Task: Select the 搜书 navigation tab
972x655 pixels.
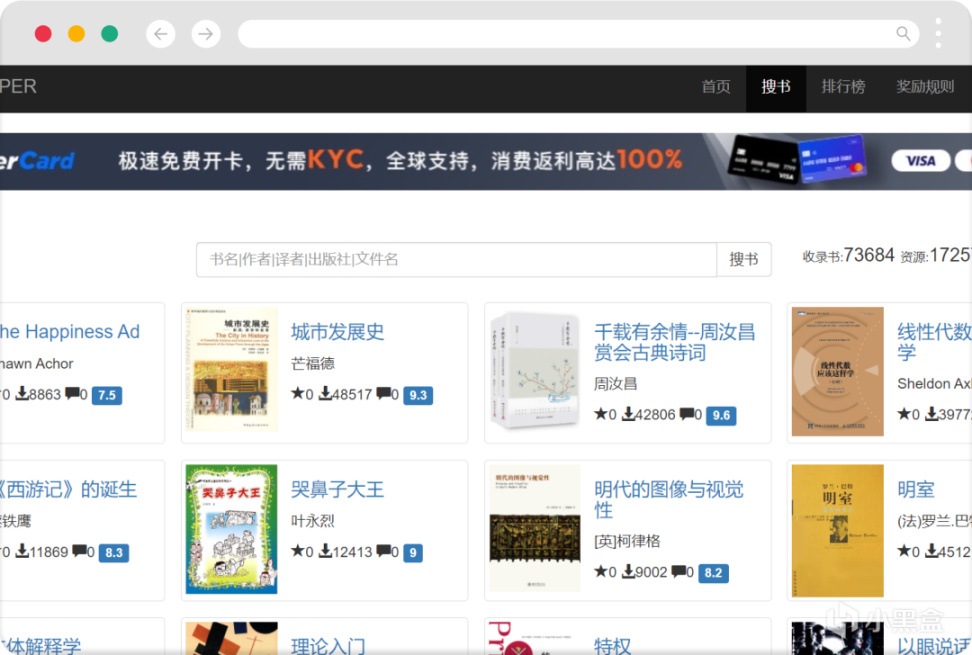Action: 776,87
